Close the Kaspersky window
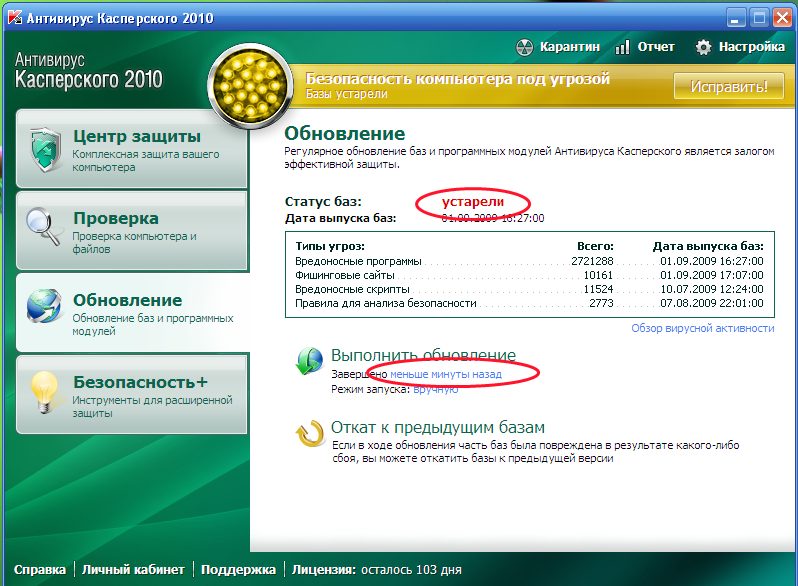Viewport: 798px width, 586px height. (x=782, y=18)
